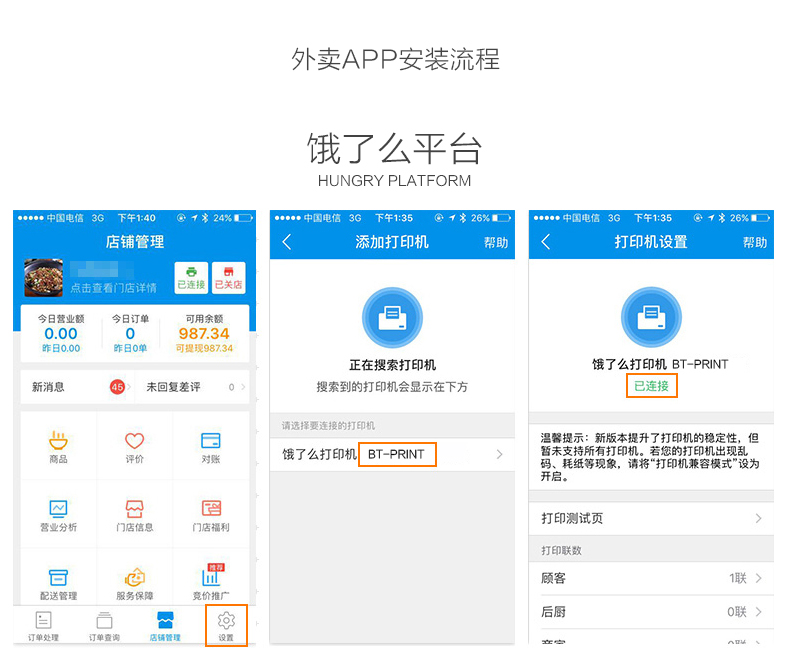Tap the 已连接 printer status button
Viewport: 790px width, 663px height.
coord(191,278)
